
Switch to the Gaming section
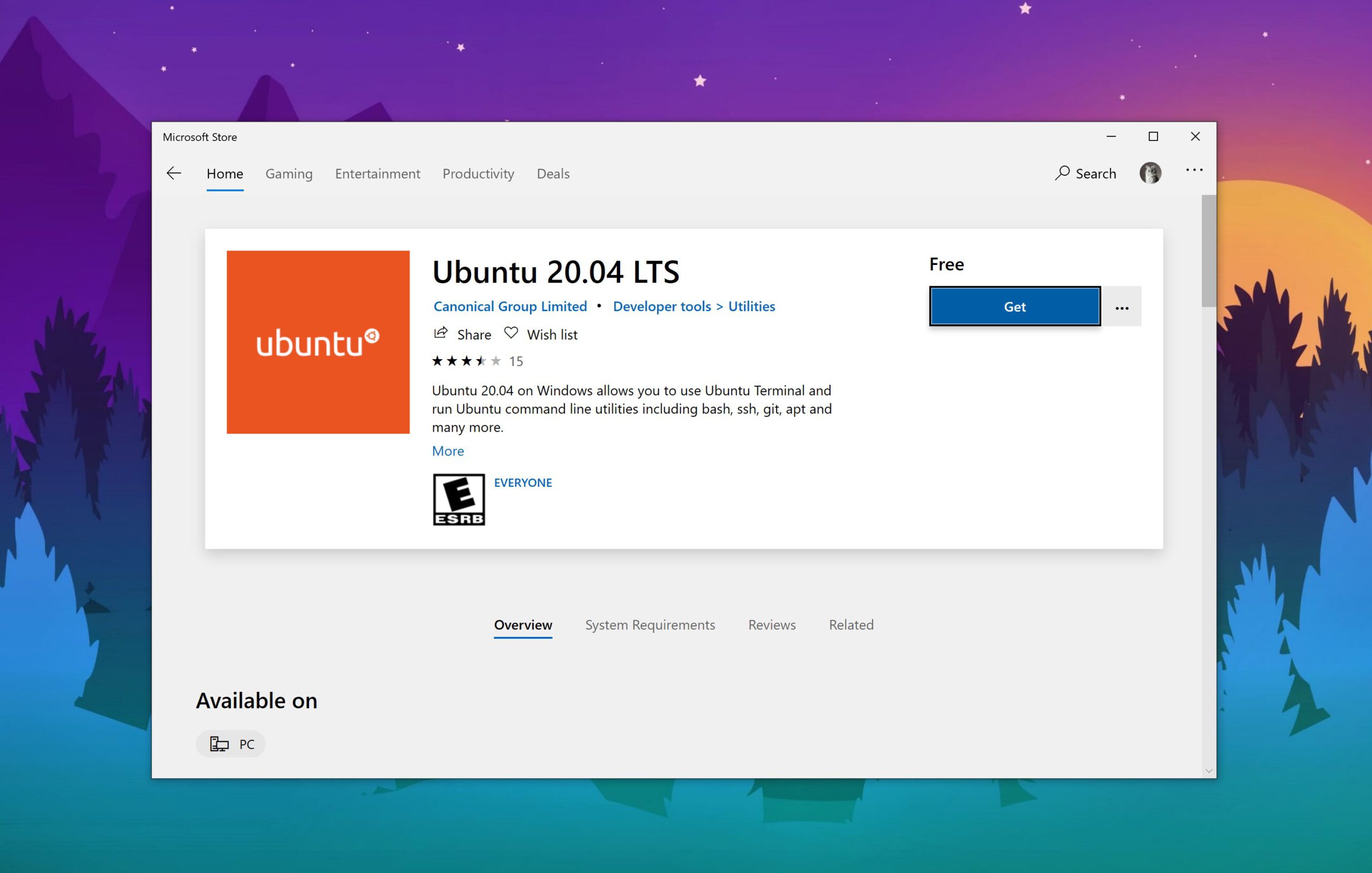289,173
